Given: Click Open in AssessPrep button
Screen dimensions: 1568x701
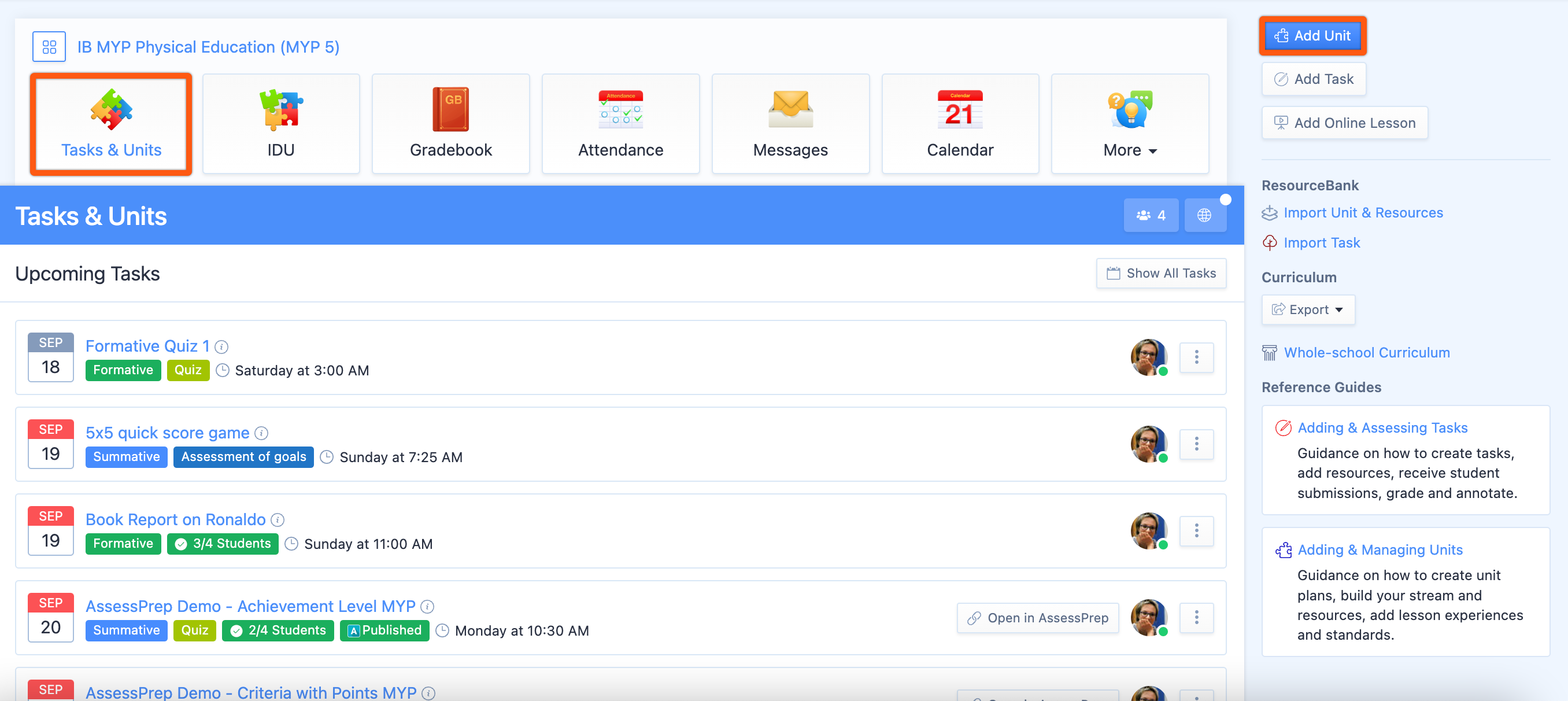Looking at the screenshot, I should (x=1037, y=618).
